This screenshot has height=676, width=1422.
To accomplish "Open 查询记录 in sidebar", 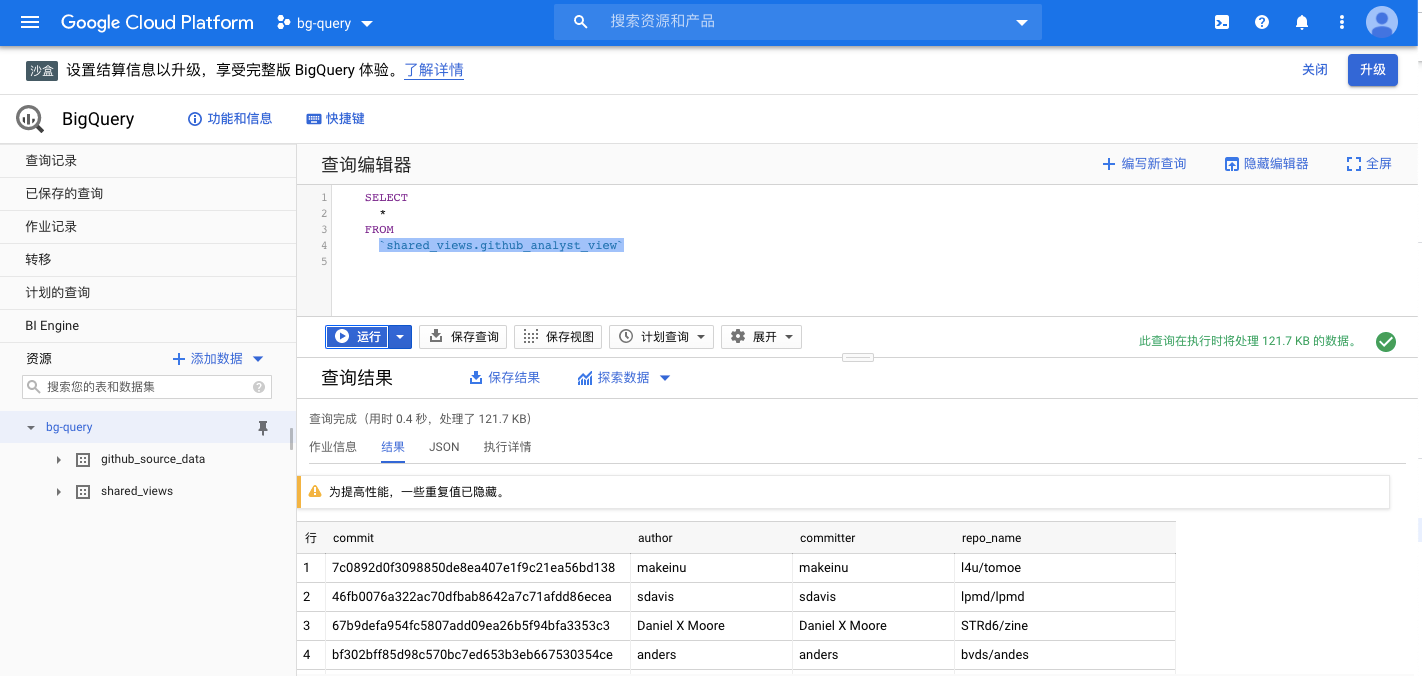I will click(x=148, y=161).
